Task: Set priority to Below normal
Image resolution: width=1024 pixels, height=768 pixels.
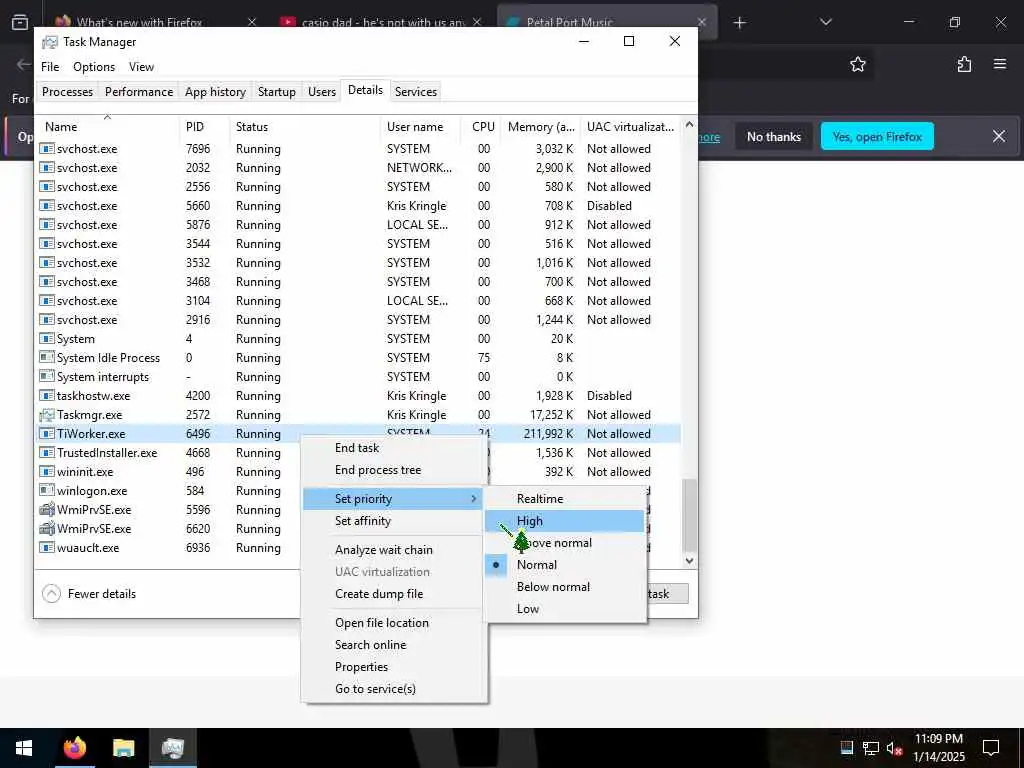Action: [565, 586]
